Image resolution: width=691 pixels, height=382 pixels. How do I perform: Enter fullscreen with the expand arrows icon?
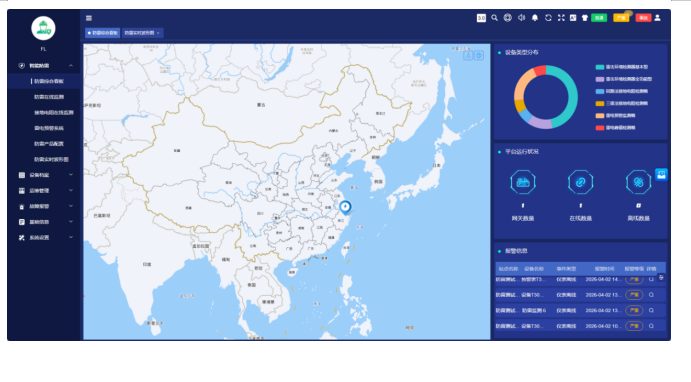click(x=561, y=18)
